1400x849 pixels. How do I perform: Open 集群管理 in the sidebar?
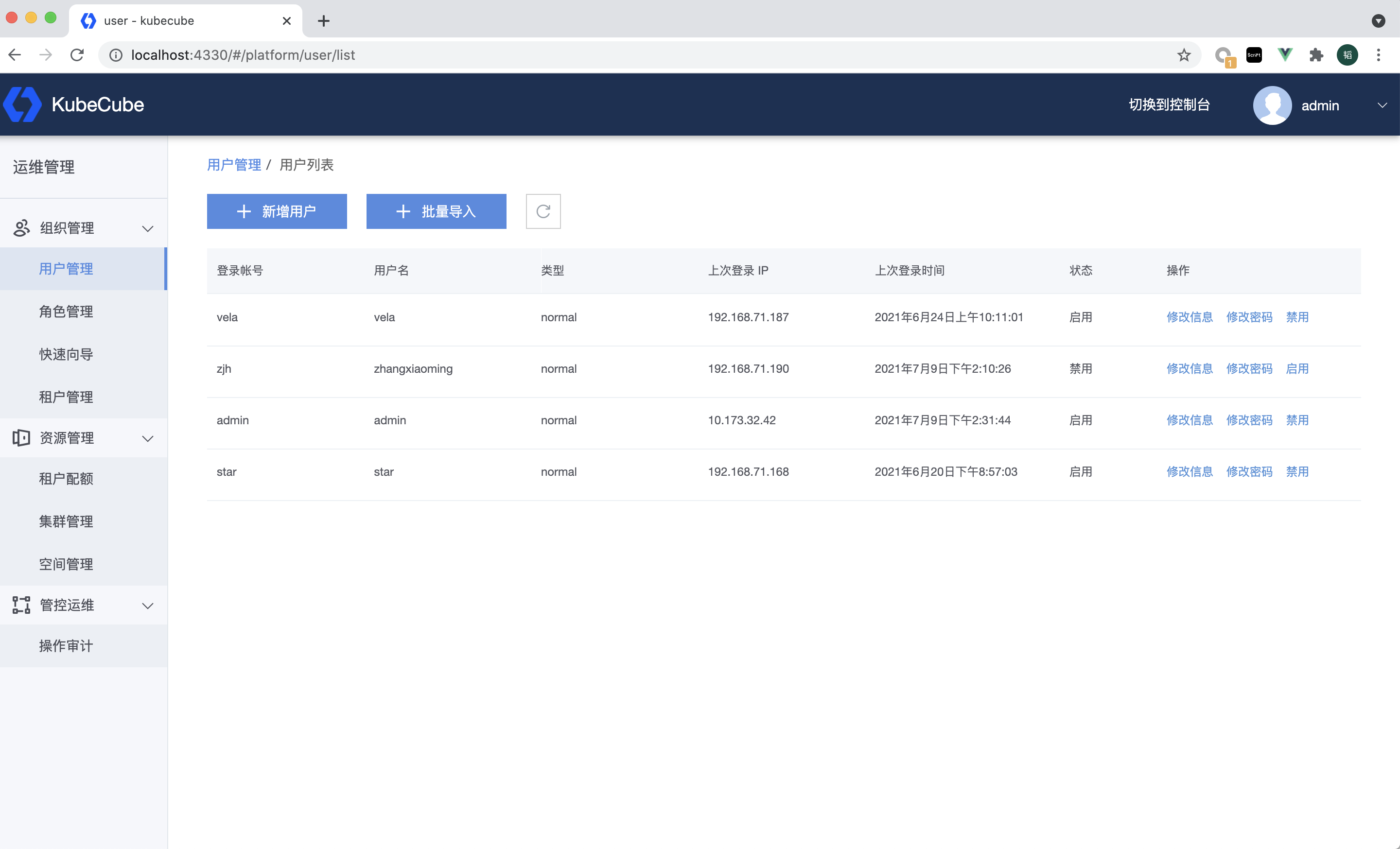click(84, 521)
